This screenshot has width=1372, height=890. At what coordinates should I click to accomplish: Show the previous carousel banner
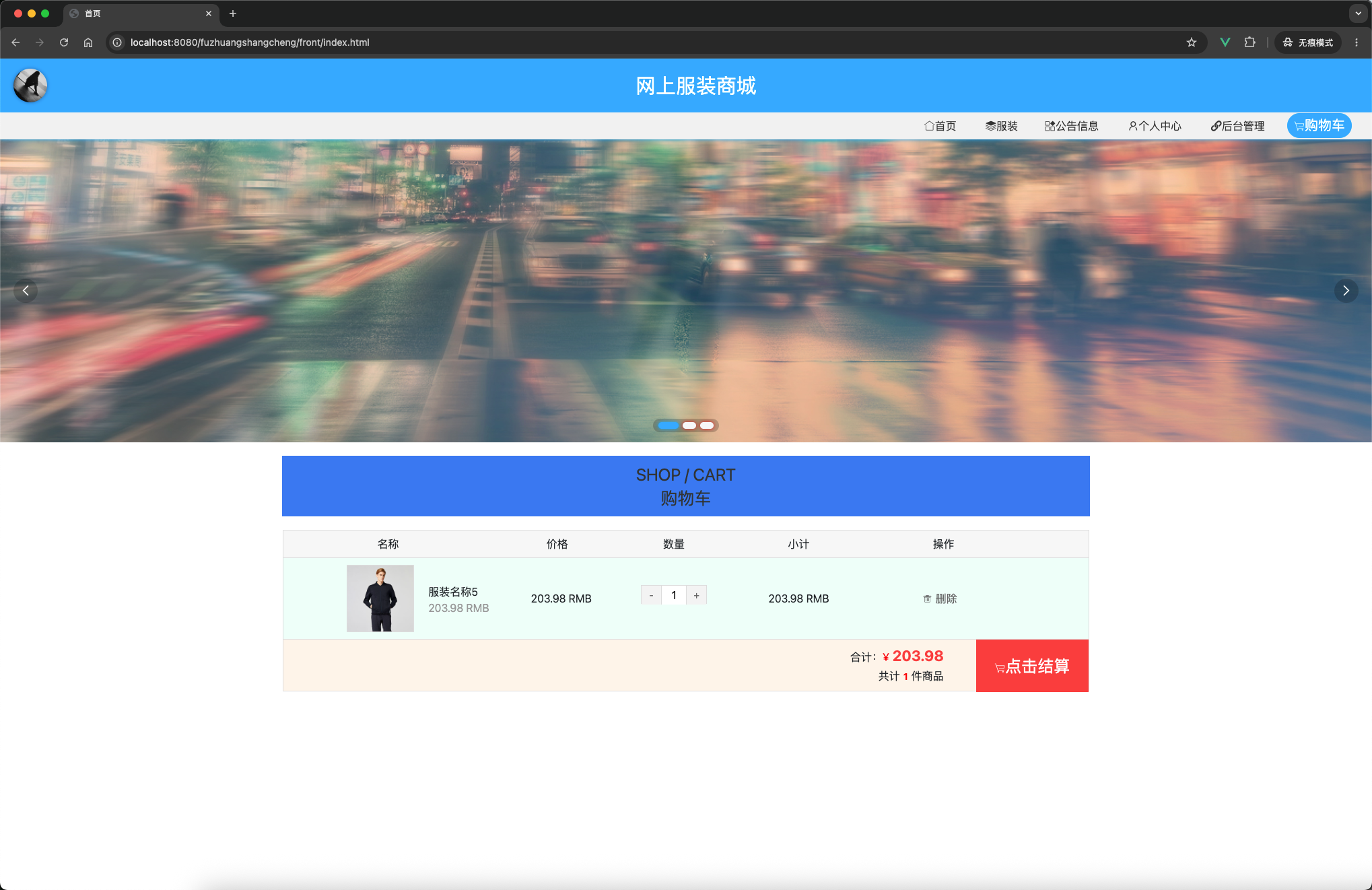click(26, 291)
